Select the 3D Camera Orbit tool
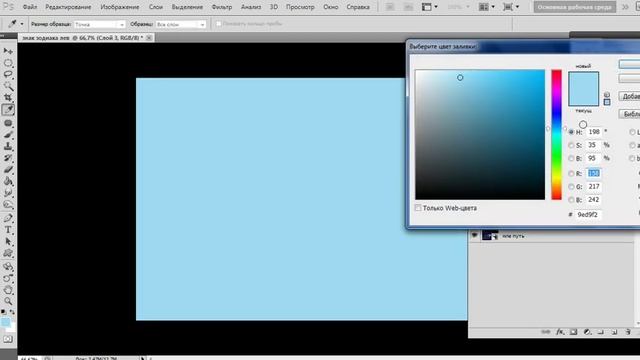This screenshot has width=640, height=360. [x=8, y=278]
